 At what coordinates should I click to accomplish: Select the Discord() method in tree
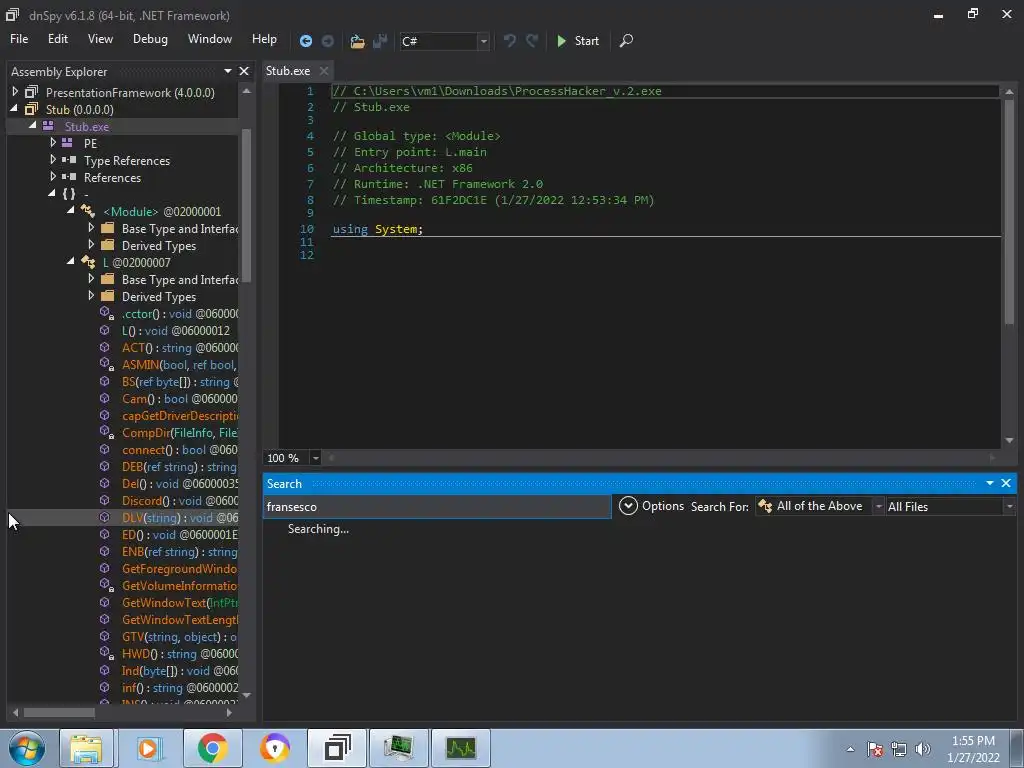point(147,501)
